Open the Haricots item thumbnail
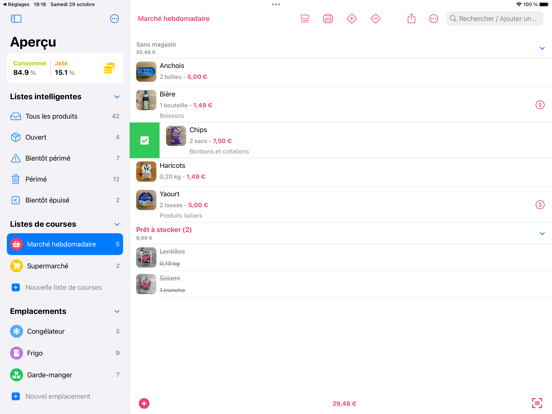The width and height of the screenshot is (552, 414). point(146,171)
